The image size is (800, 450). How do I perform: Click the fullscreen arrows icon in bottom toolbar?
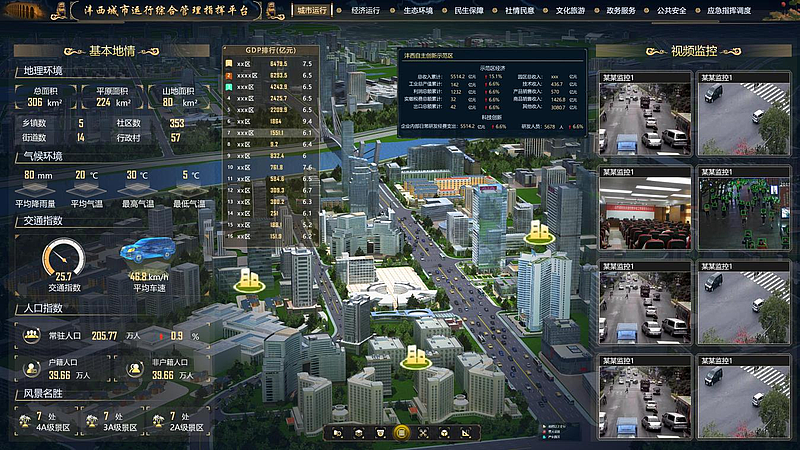pos(423,433)
